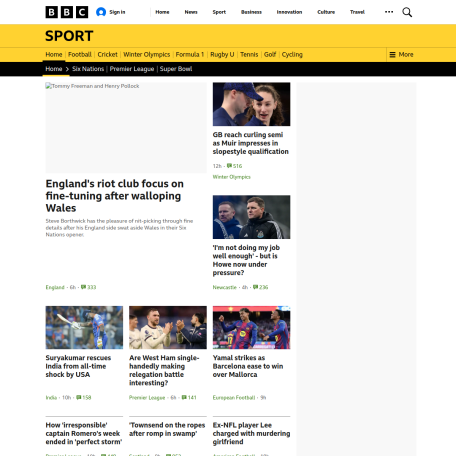Select Cricket in sport navigation
456x456 pixels.
(107, 54)
